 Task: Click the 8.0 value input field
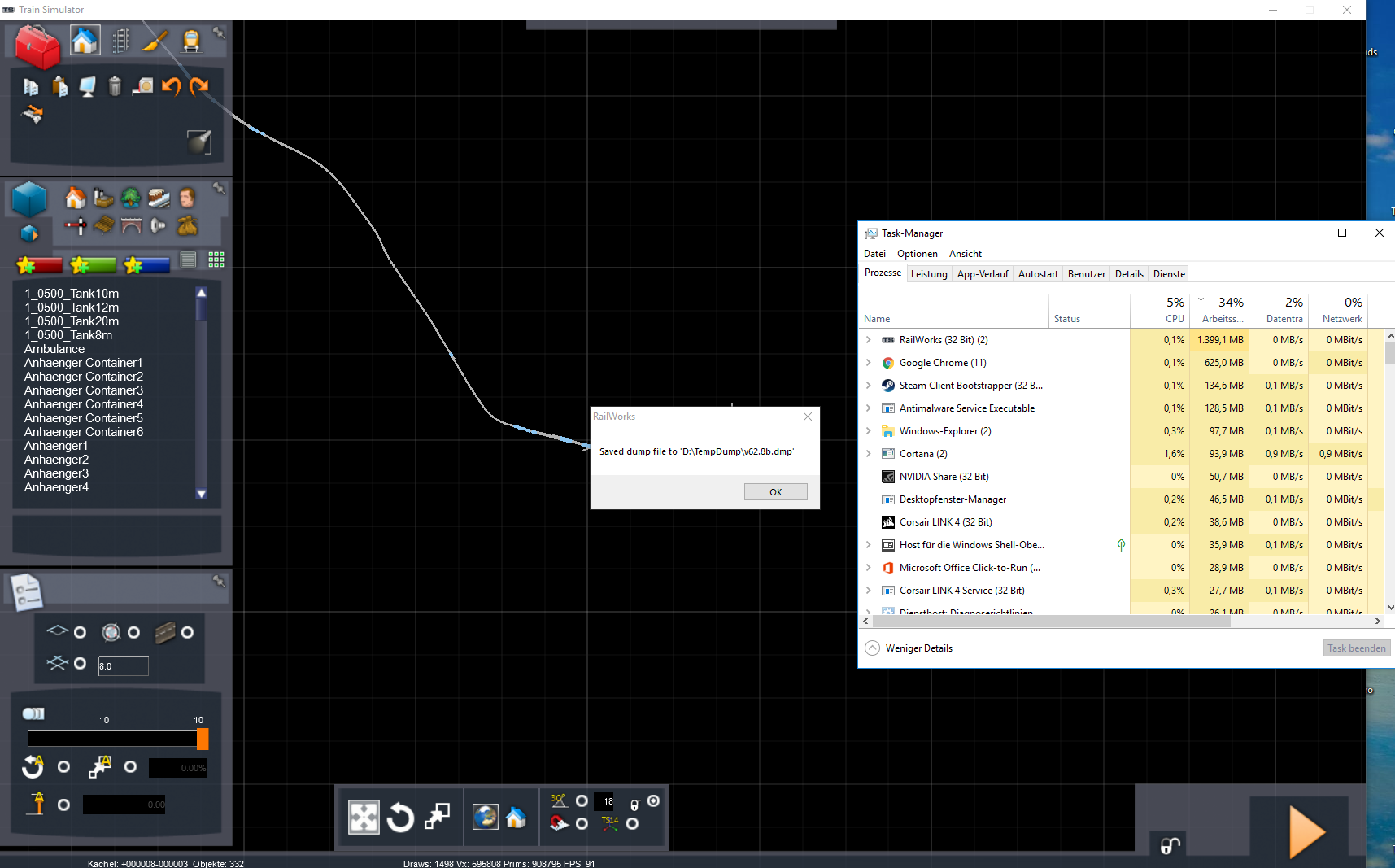[x=123, y=666]
